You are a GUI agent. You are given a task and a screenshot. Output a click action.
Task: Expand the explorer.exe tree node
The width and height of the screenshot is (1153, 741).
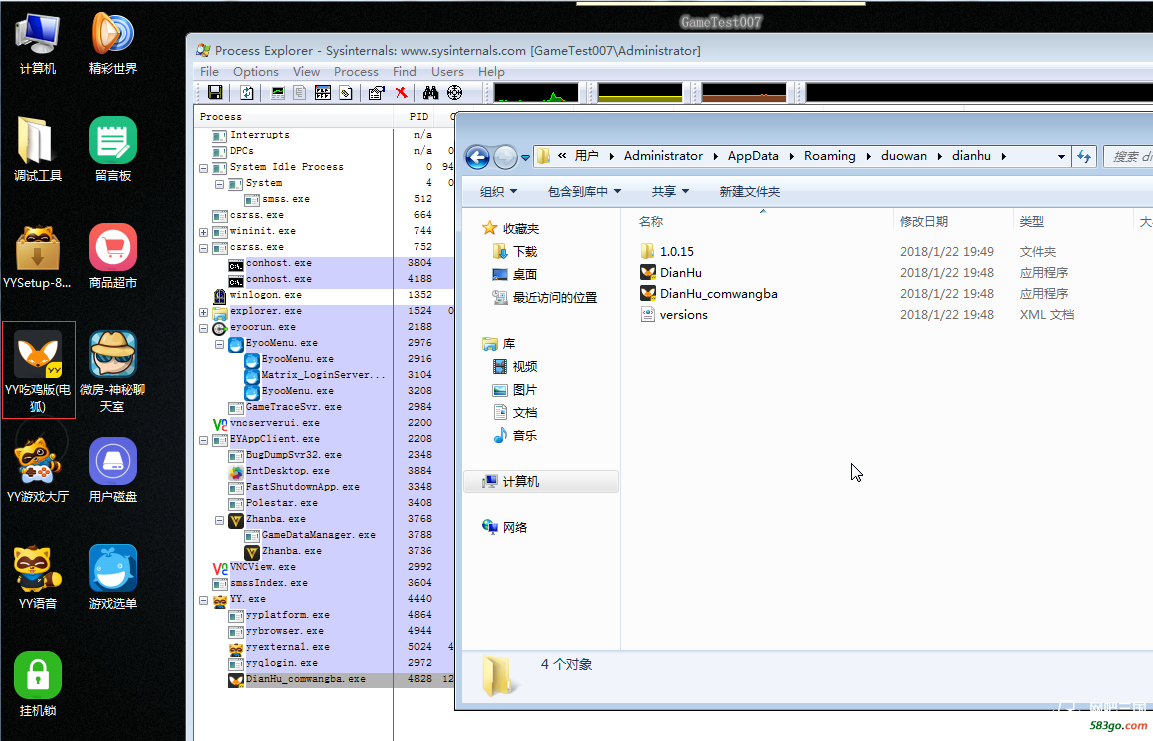coord(204,312)
